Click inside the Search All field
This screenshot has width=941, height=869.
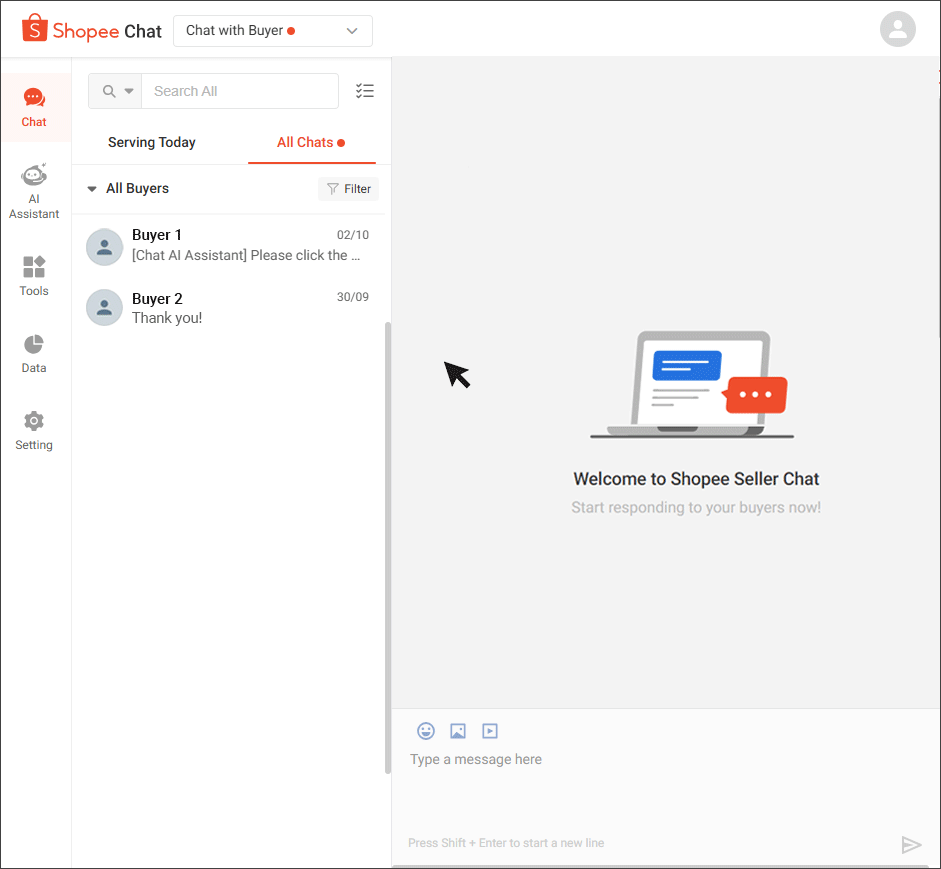[x=240, y=91]
